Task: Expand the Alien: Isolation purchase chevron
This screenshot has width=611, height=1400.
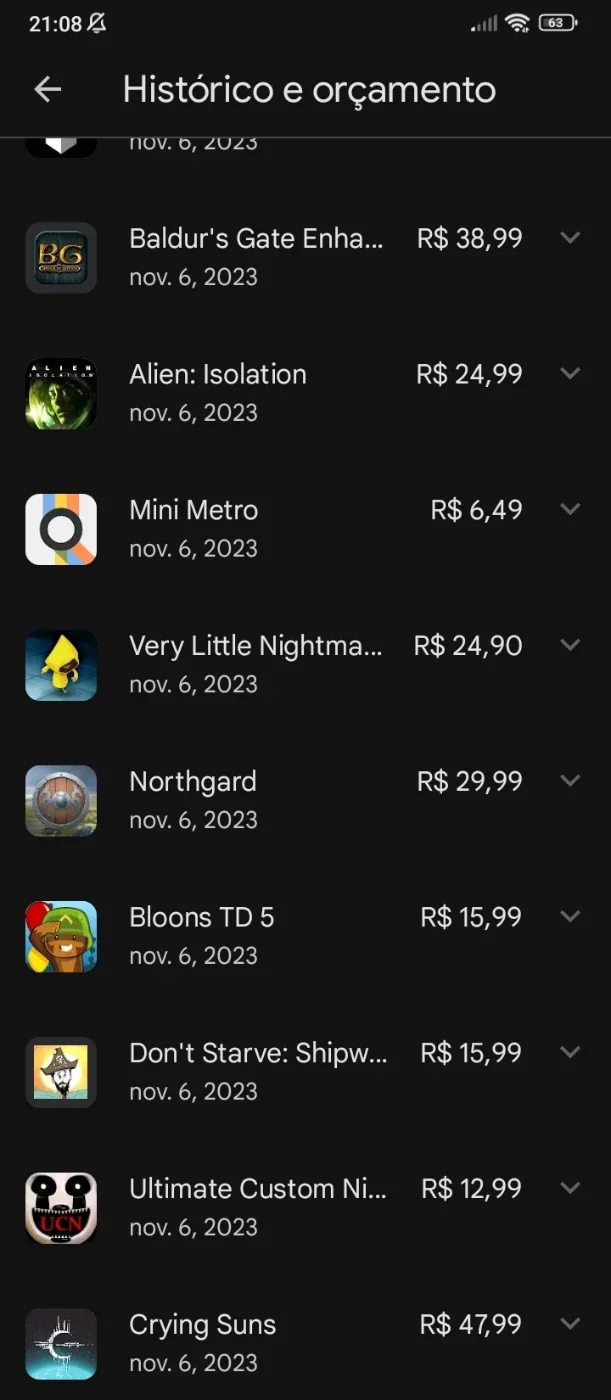Action: (x=570, y=373)
